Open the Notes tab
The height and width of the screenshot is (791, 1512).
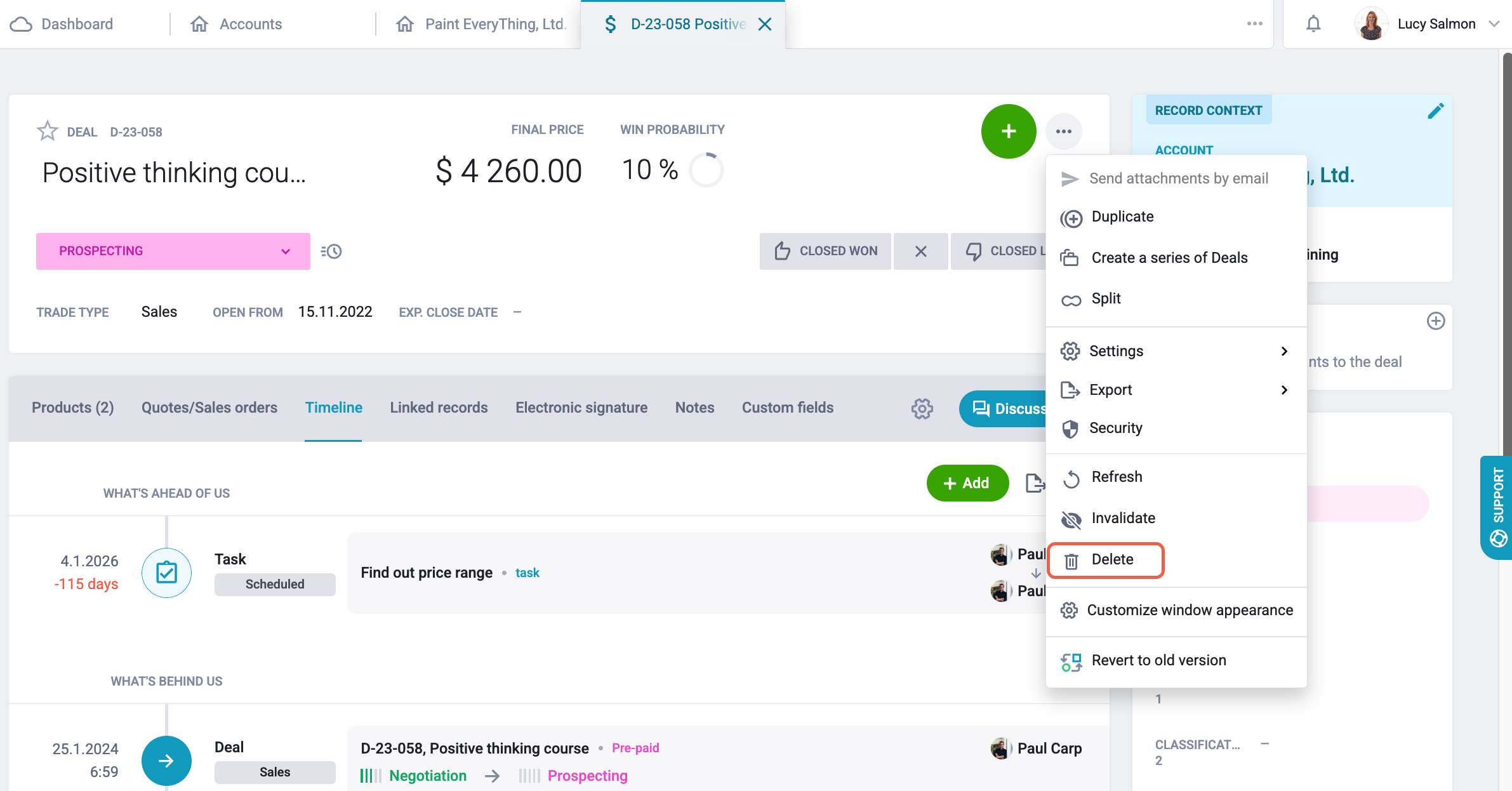tap(694, 408)
